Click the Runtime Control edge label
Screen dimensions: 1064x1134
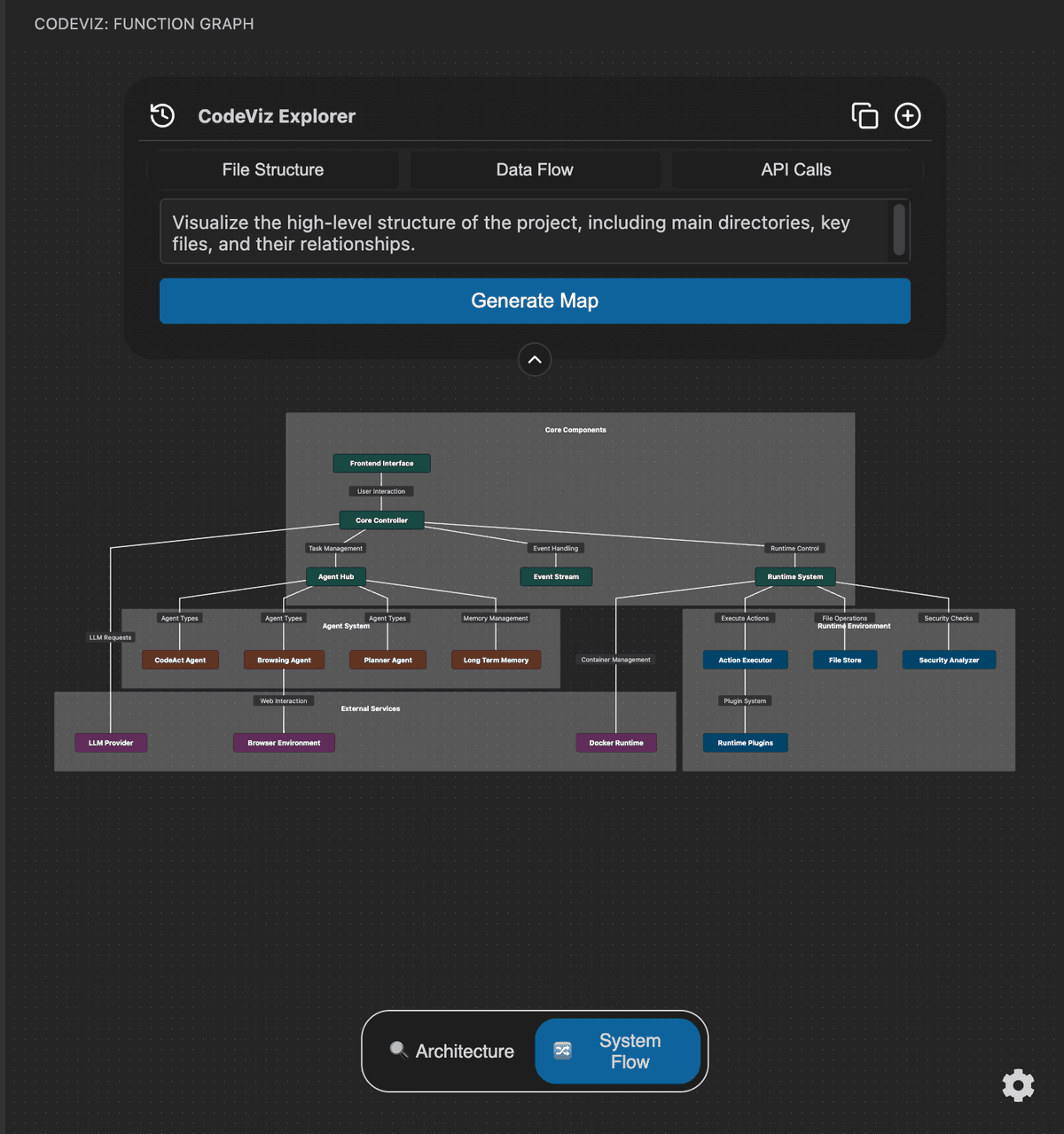(x=794, y=548)
